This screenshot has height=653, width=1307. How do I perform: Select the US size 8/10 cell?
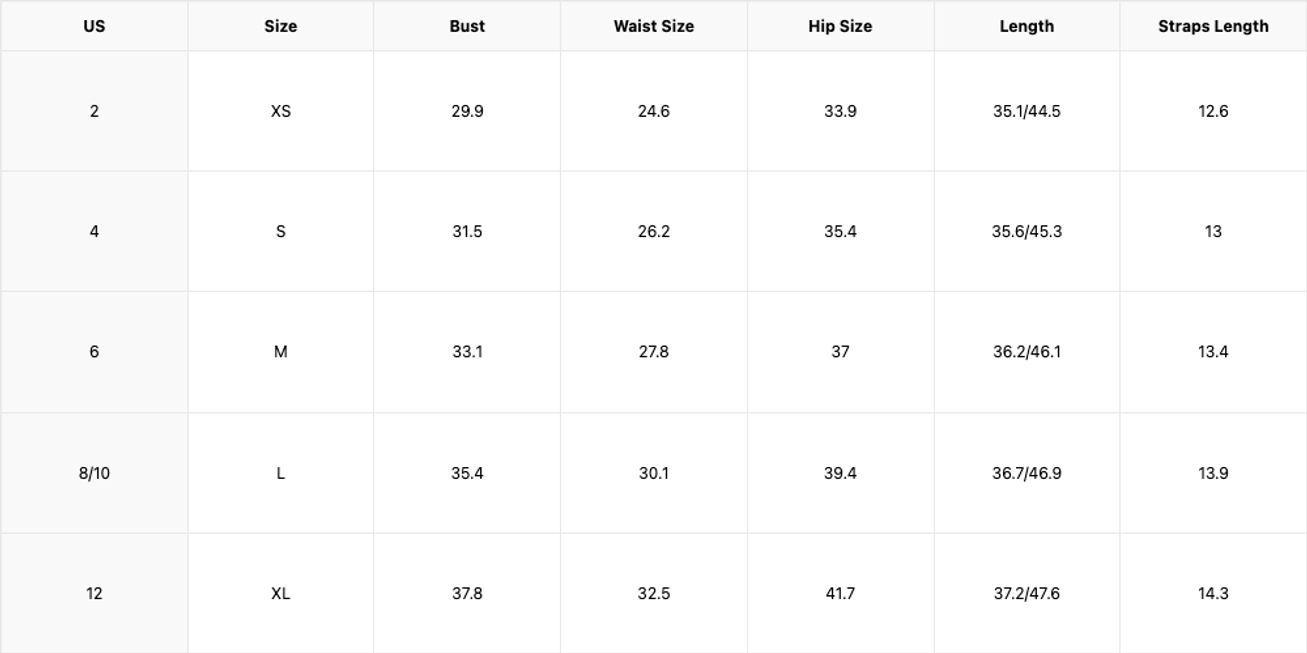94,473
